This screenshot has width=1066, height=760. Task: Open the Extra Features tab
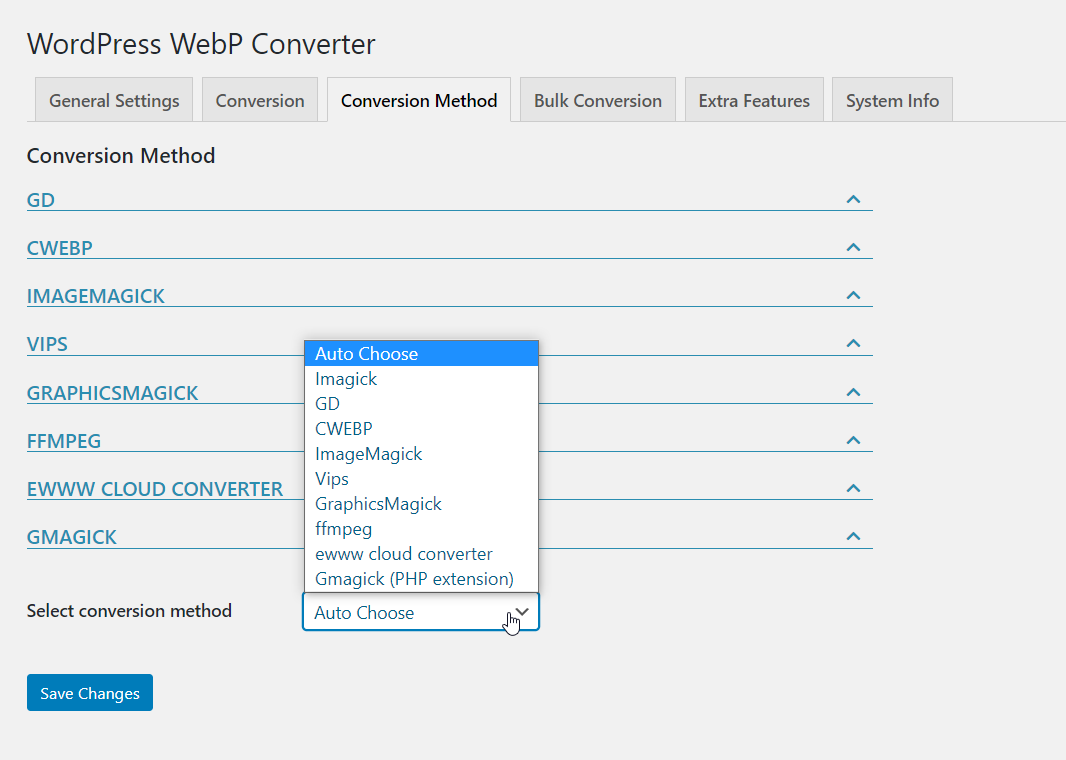[753, 99]
